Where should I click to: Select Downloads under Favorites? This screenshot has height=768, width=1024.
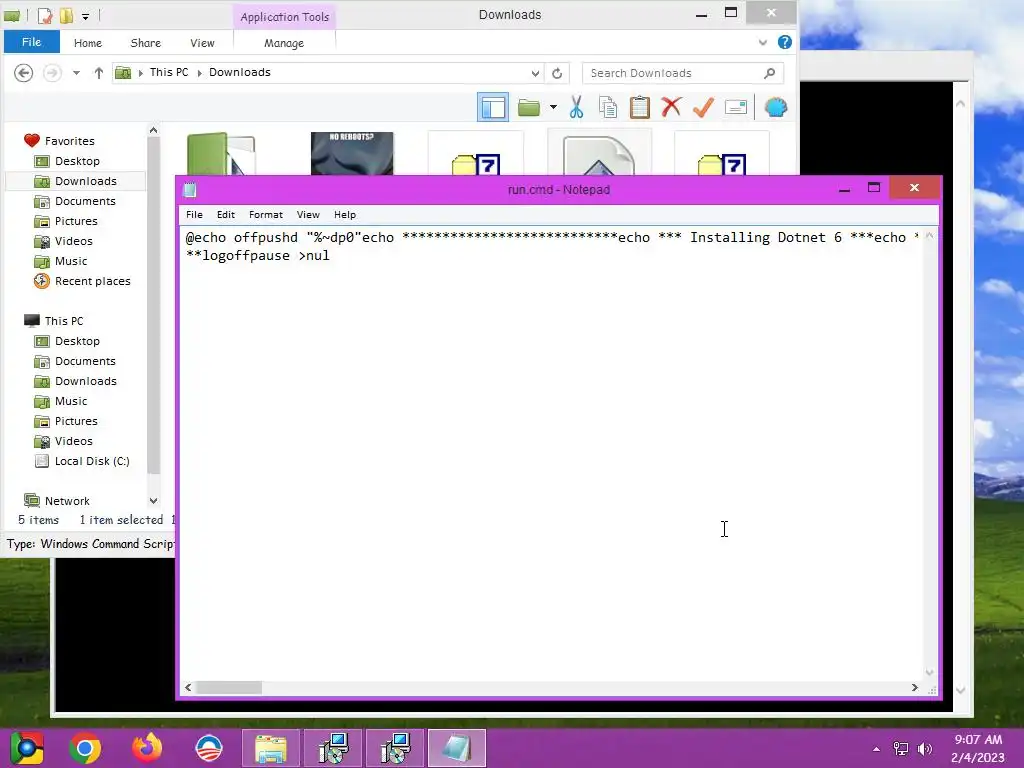click(x=86, y=181)
